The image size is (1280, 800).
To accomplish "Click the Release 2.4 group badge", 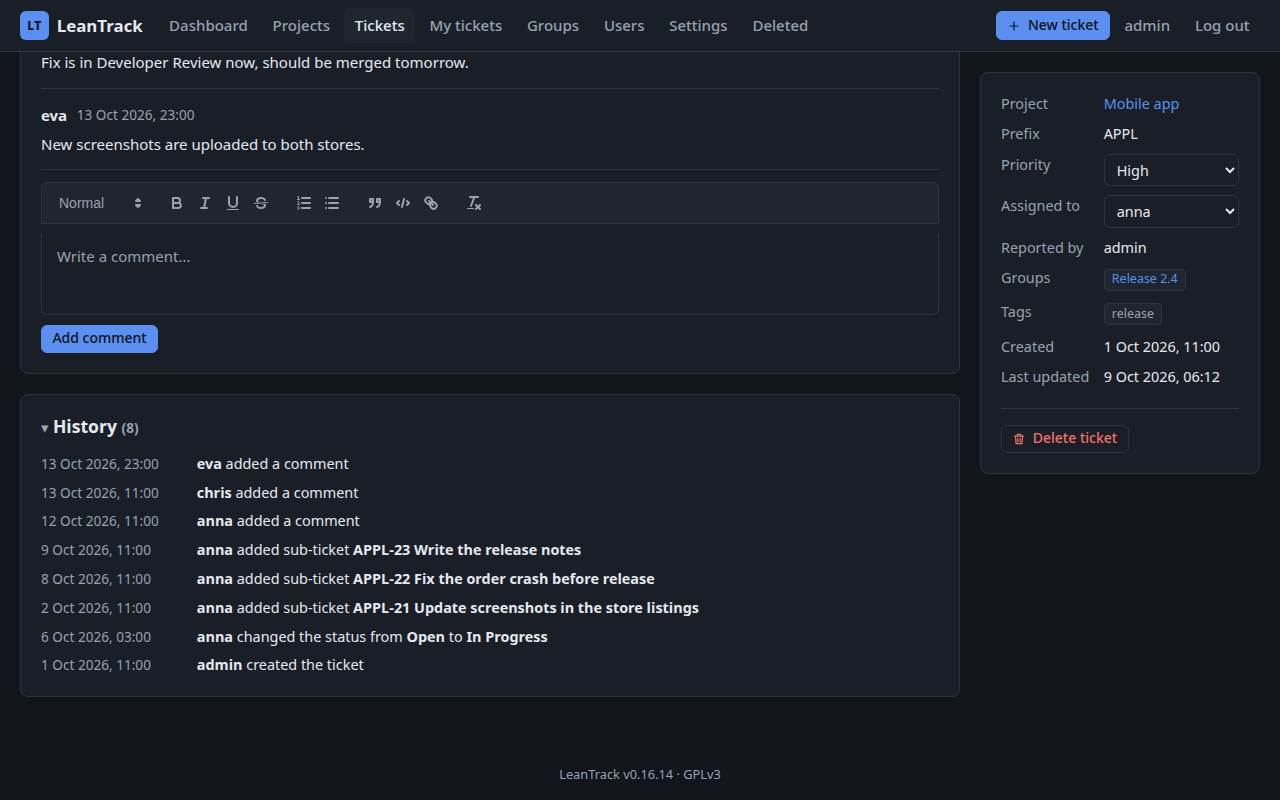I will [x=1145, y=279].
